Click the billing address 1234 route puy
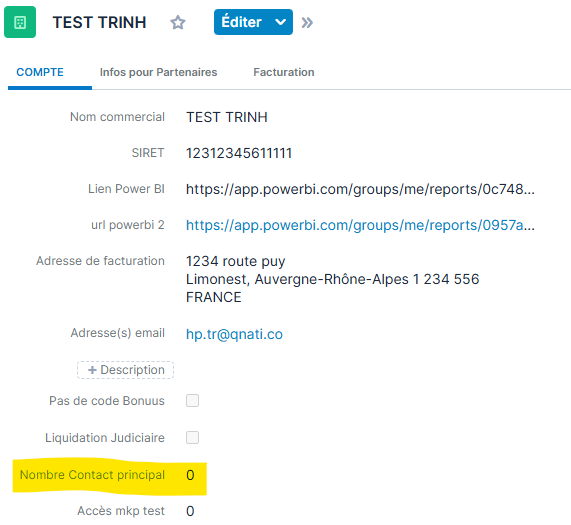Screen dimensions: 571x525 click(236, 261)
